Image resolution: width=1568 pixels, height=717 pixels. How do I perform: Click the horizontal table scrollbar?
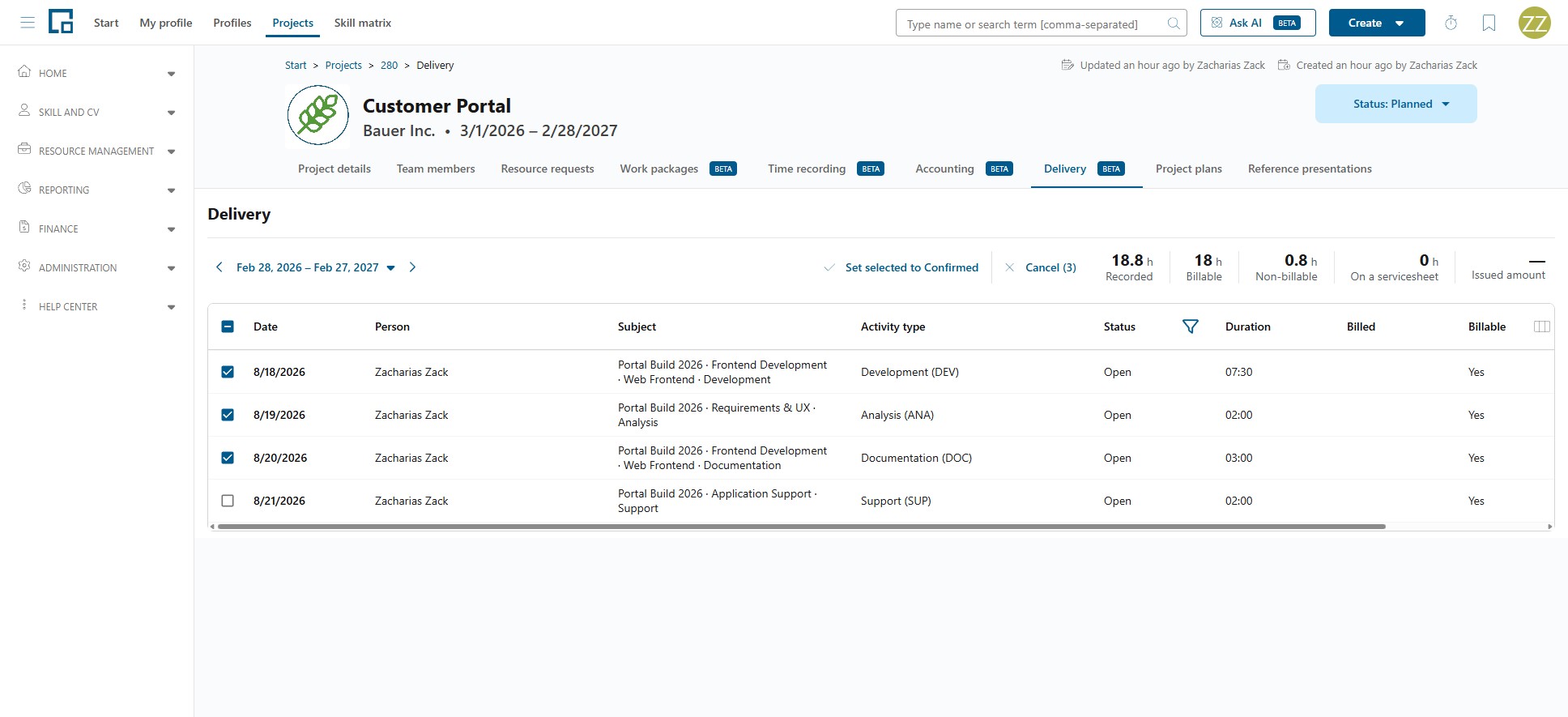point(802,527)
